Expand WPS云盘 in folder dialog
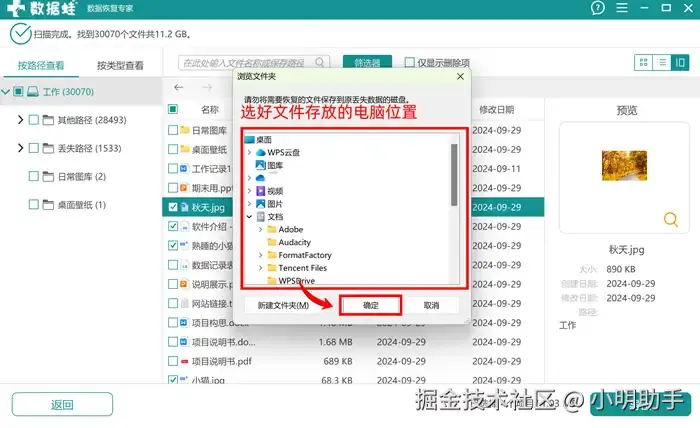 coord(249,153)
